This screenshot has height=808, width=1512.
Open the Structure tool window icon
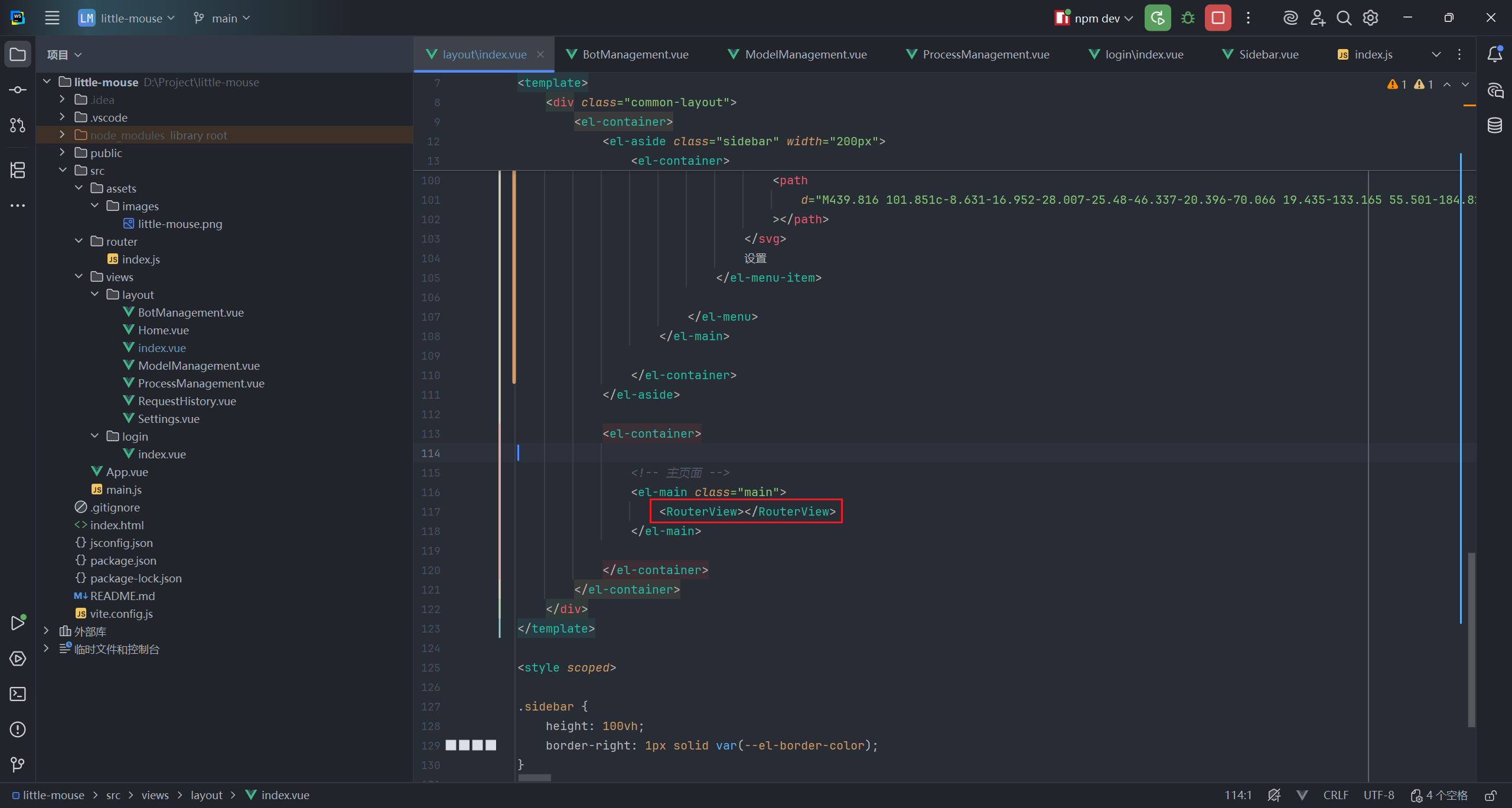pos(18,170)
